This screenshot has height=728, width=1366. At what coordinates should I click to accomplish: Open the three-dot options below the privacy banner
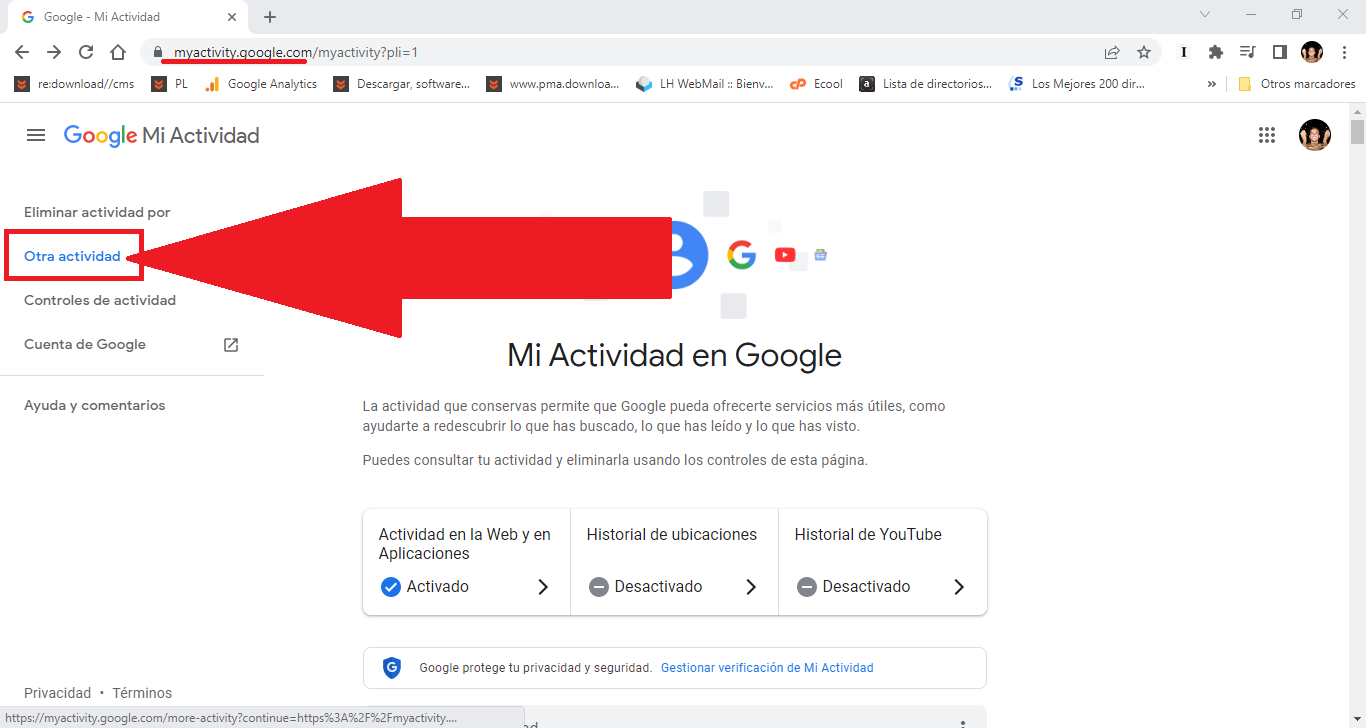point(963,723)
